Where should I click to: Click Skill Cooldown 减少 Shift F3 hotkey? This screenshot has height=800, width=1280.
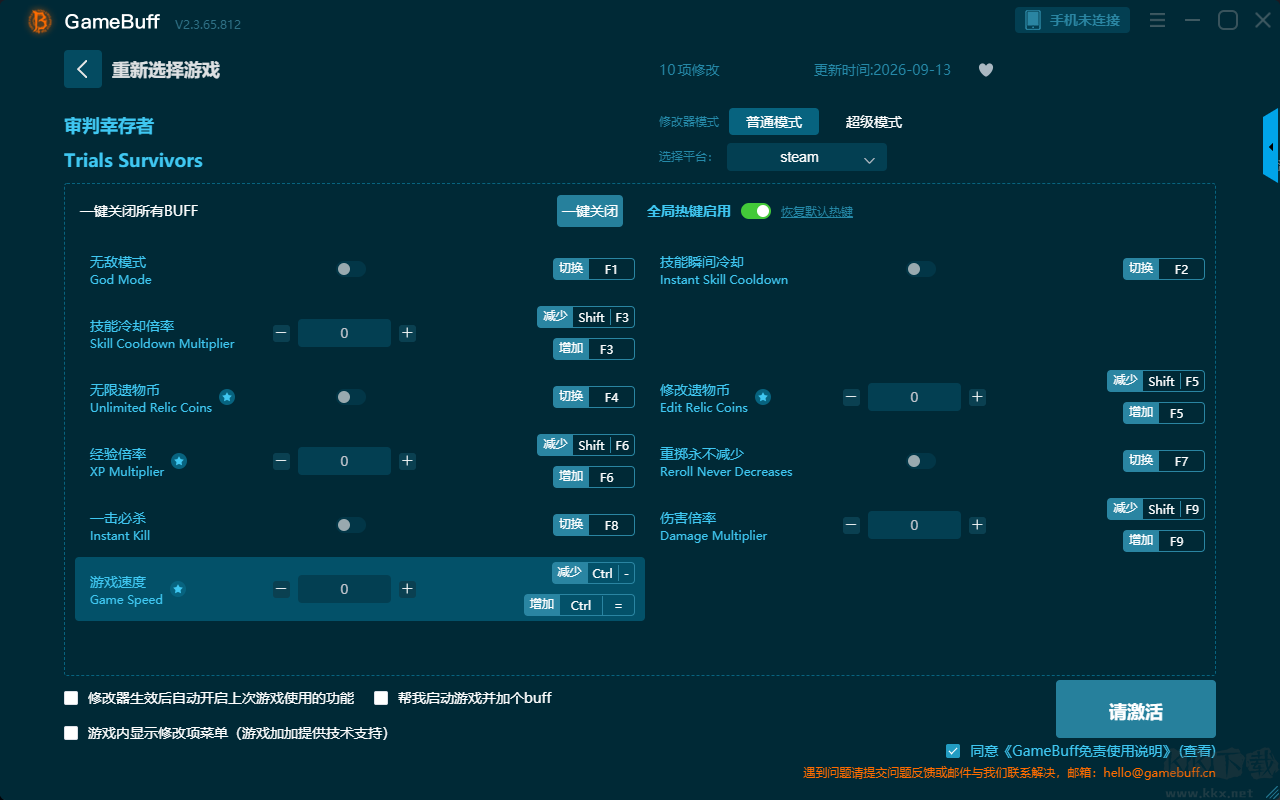coord(586,317)
